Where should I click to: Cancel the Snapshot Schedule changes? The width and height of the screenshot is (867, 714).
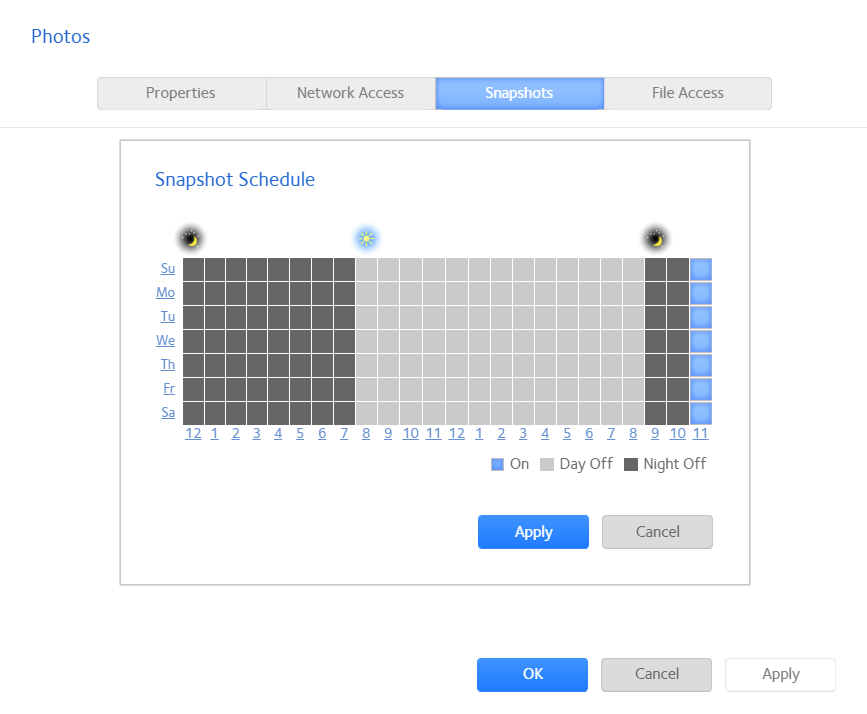[x=657, y=532]
